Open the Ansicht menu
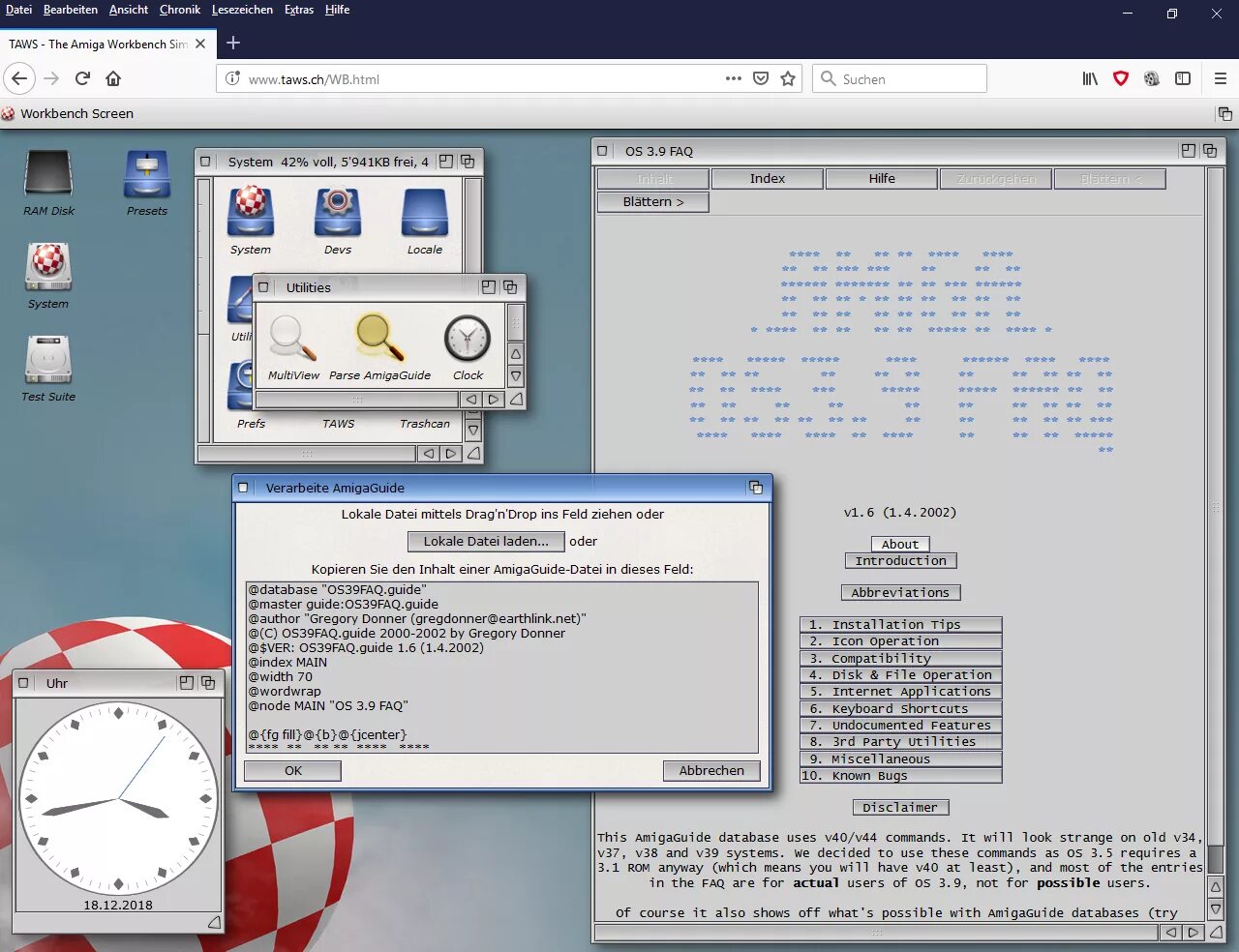Screen dimensions: 1239x952 pos(129,10)
